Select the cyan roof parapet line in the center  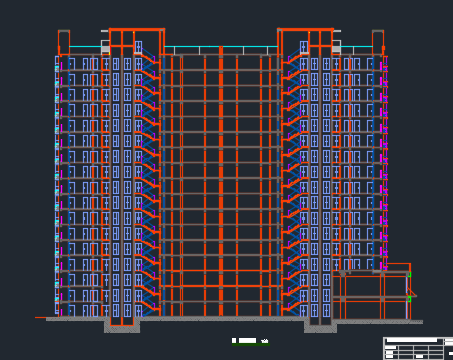coord(221,47)
